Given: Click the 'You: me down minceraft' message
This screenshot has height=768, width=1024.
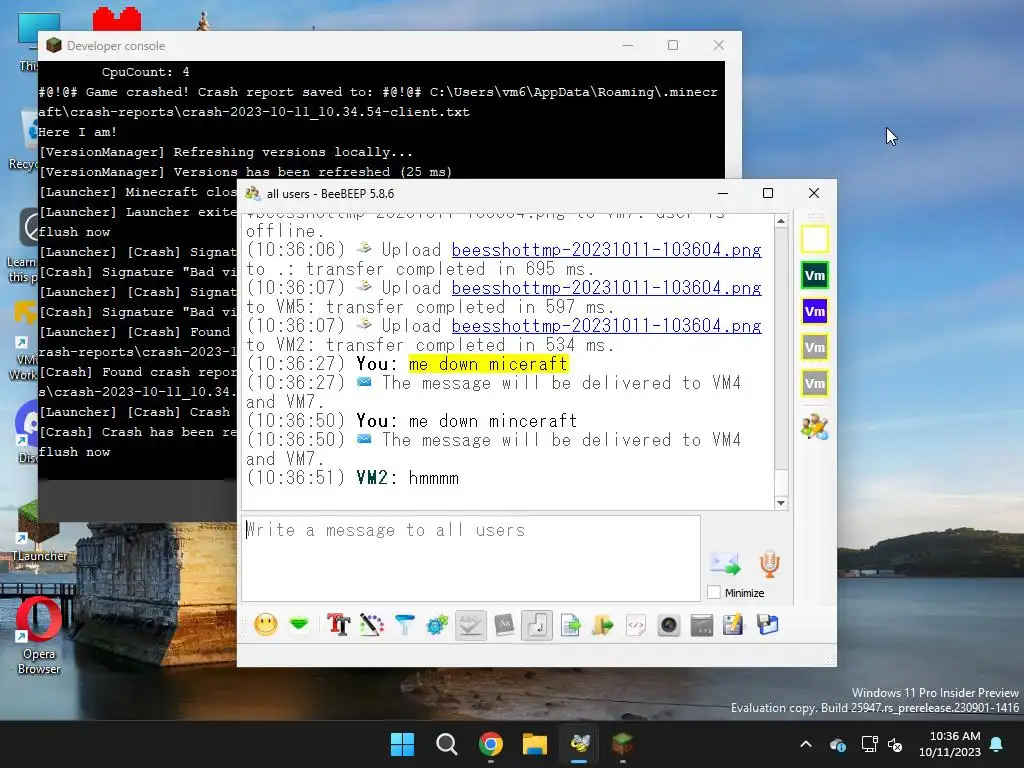Looking at the screenshot, I should (x=466, y=421).
